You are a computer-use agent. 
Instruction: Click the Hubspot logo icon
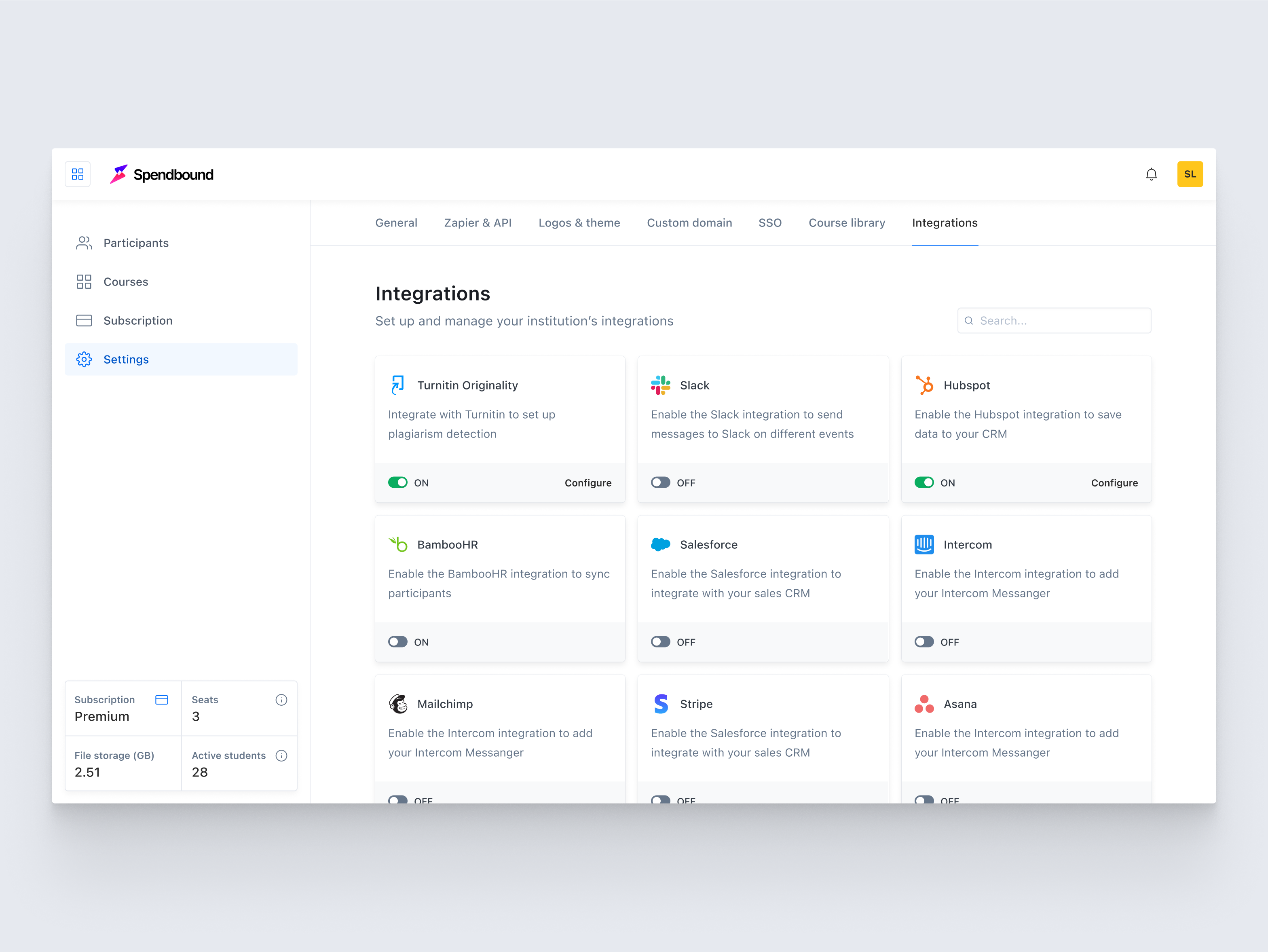click(x=924, y=385)
